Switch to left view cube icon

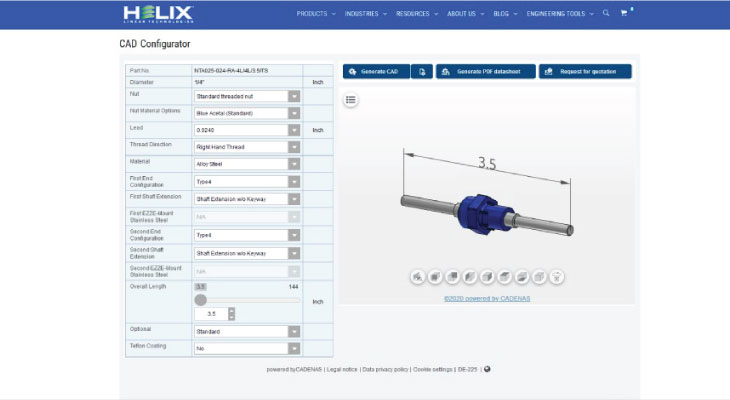(470, 277)
